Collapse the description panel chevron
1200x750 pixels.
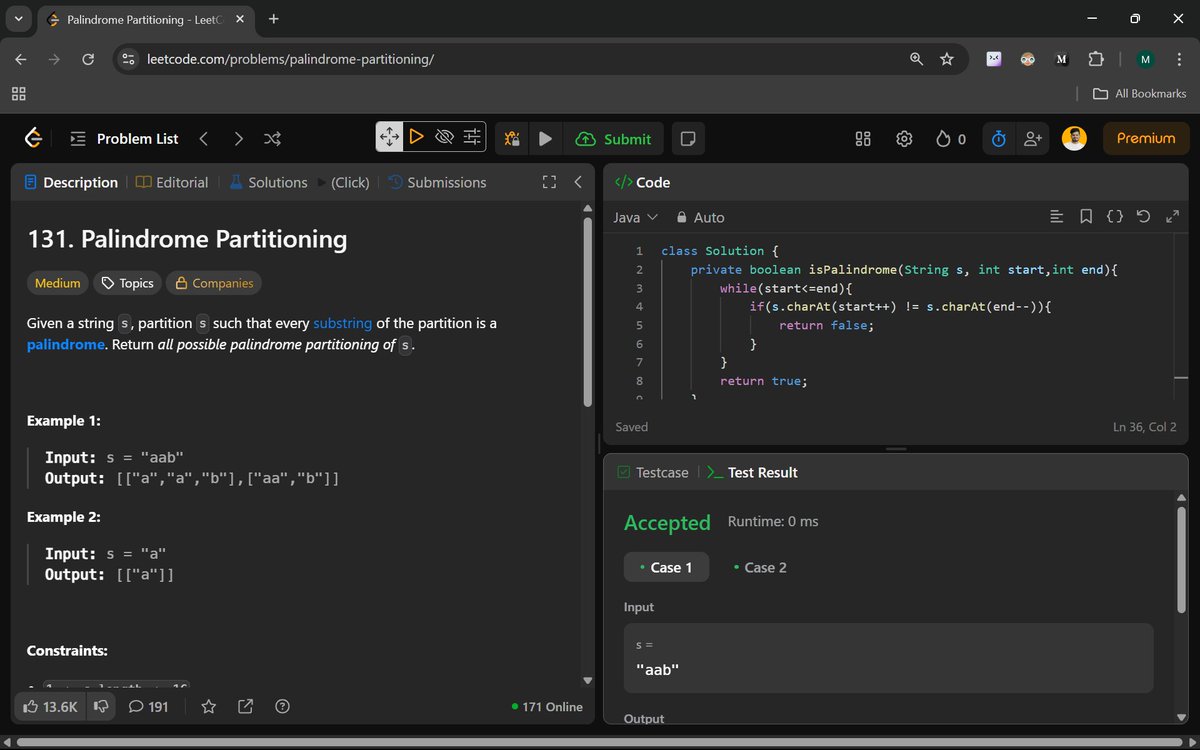[577, 182]
